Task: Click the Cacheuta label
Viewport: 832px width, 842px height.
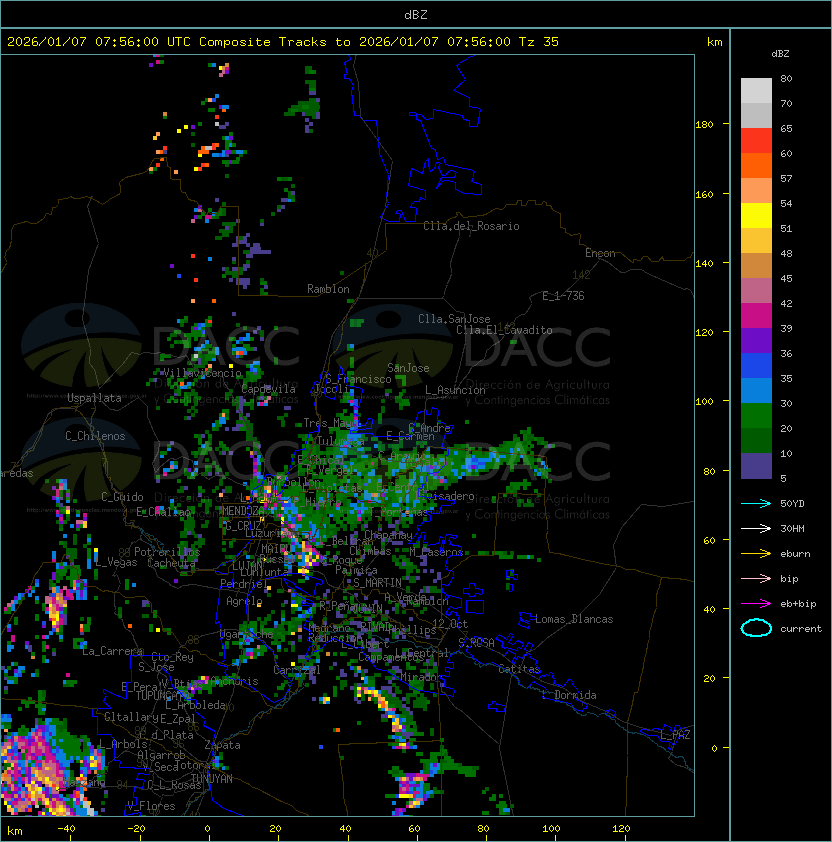Action: coord(171,563)
